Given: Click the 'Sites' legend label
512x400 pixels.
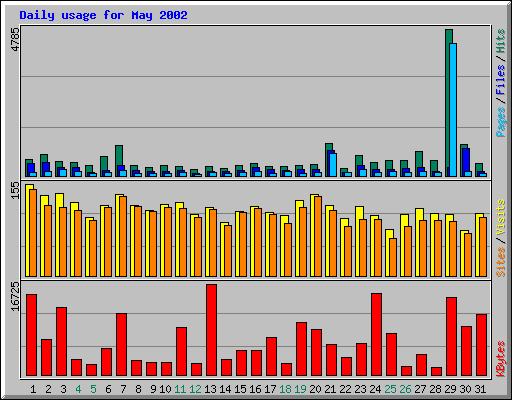Looking at the screenshot, I should pos(500,262).
